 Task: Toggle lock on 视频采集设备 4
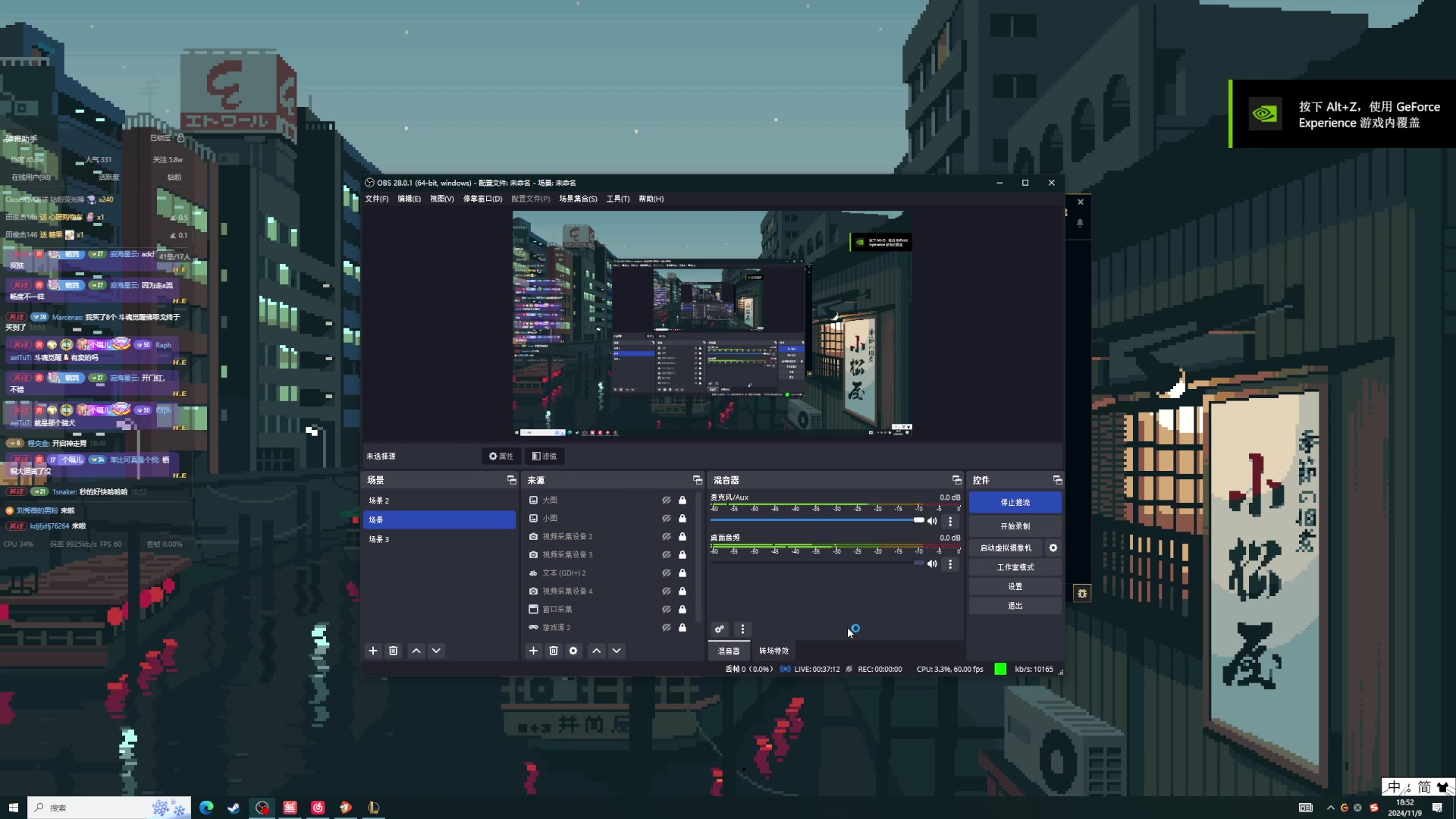682,591
